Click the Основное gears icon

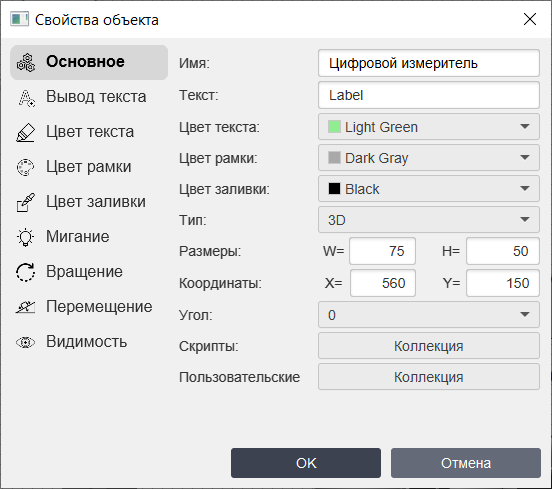coord(26,63)
